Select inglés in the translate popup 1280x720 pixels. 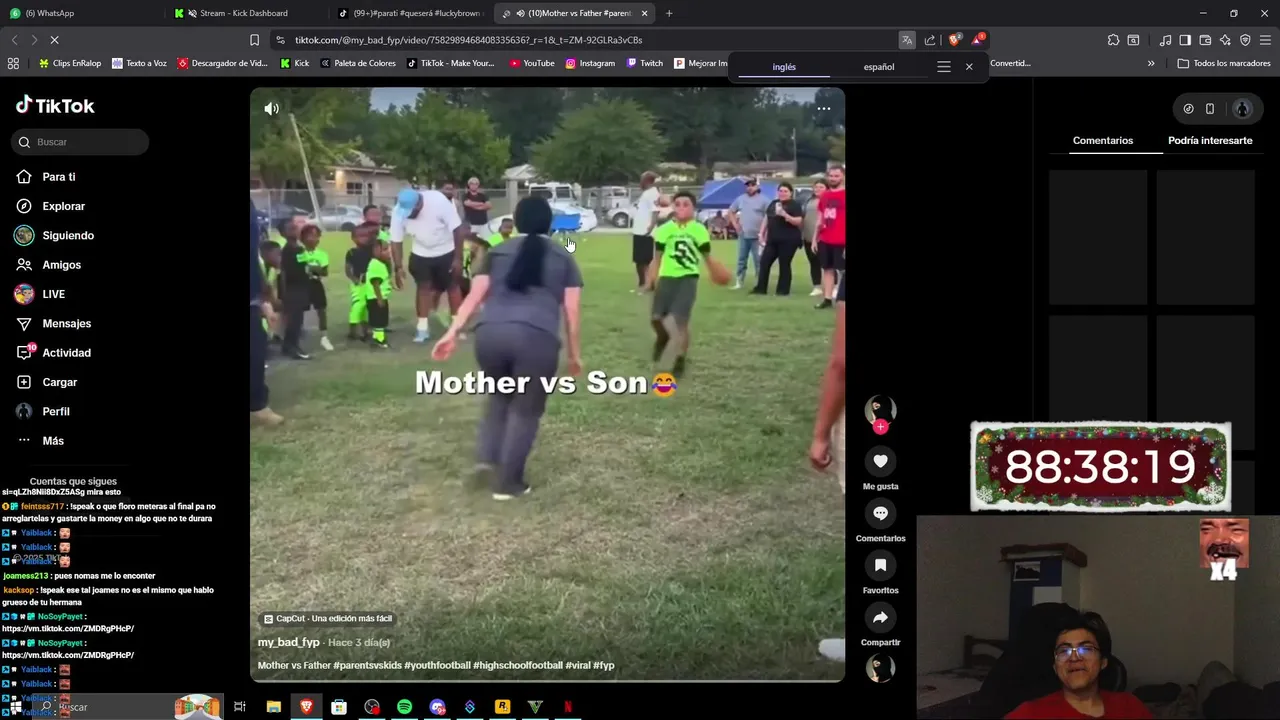[x=784, y=67]
